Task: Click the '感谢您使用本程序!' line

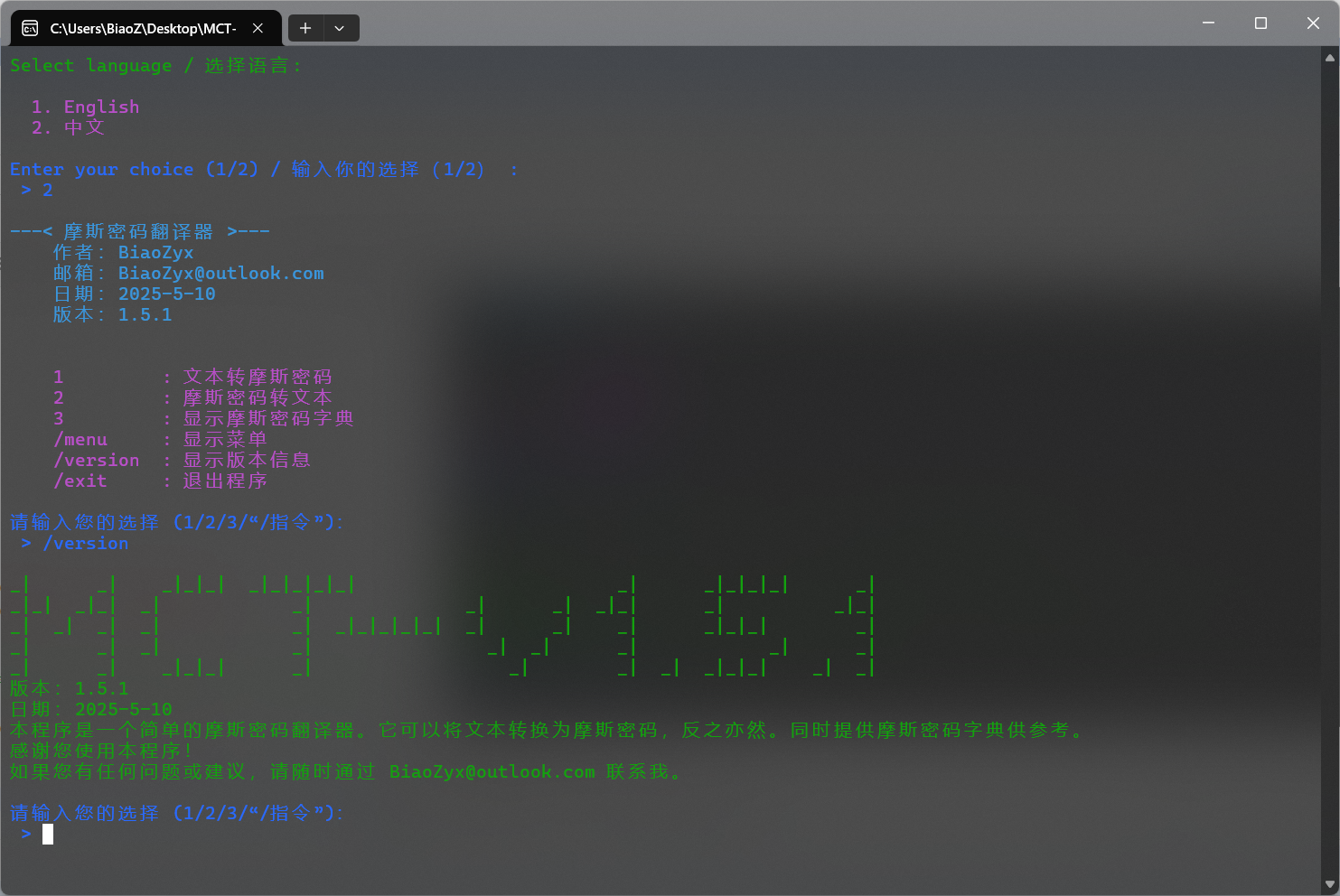Action: pyautogui.click(x=101, y=751)
